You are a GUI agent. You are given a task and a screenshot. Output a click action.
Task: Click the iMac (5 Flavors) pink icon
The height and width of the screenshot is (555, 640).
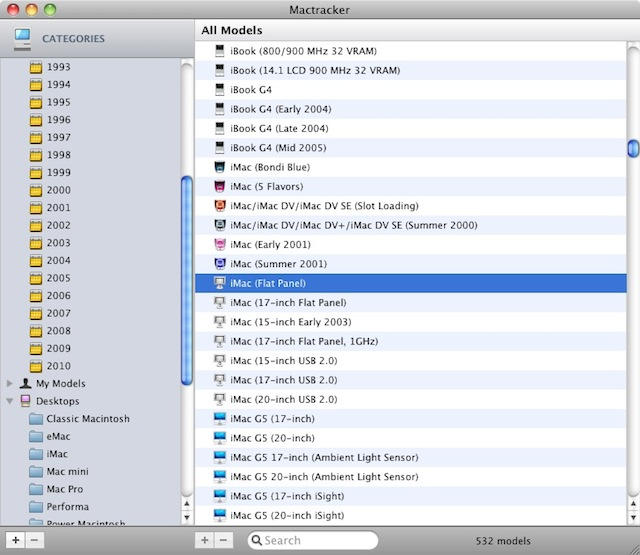coord(220,186)
